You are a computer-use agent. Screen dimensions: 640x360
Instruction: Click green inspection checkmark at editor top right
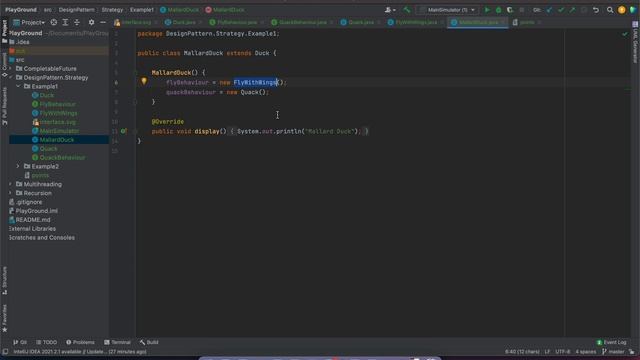624,34
